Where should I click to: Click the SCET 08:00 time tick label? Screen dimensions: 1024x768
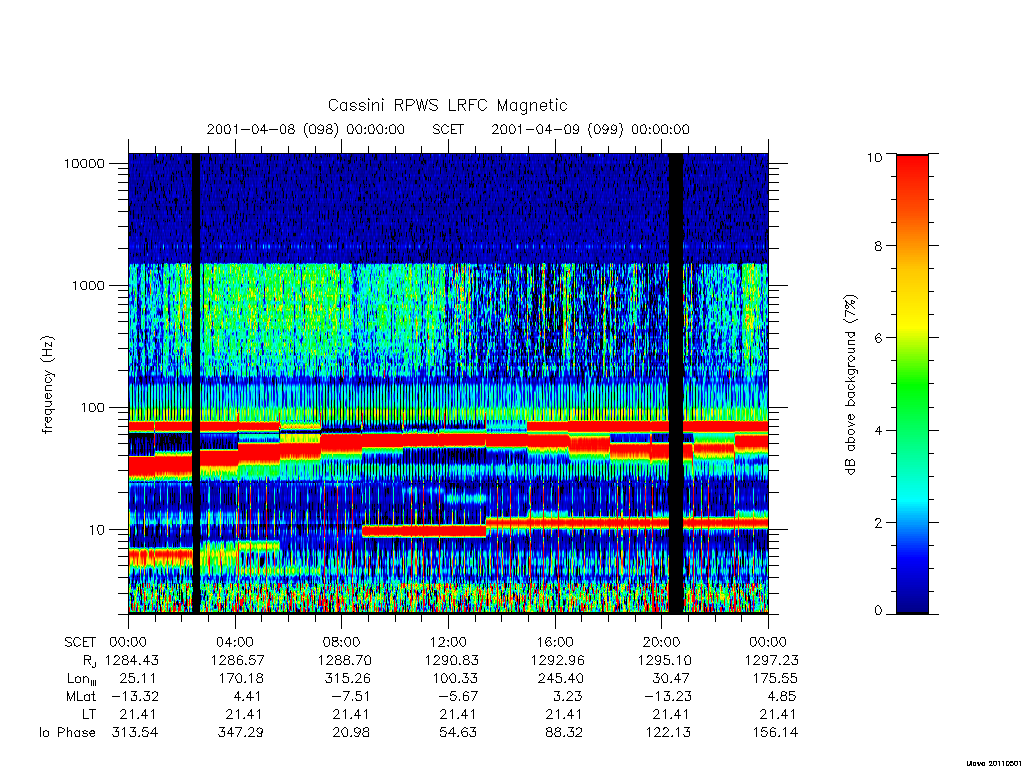(x=342, y=642)
